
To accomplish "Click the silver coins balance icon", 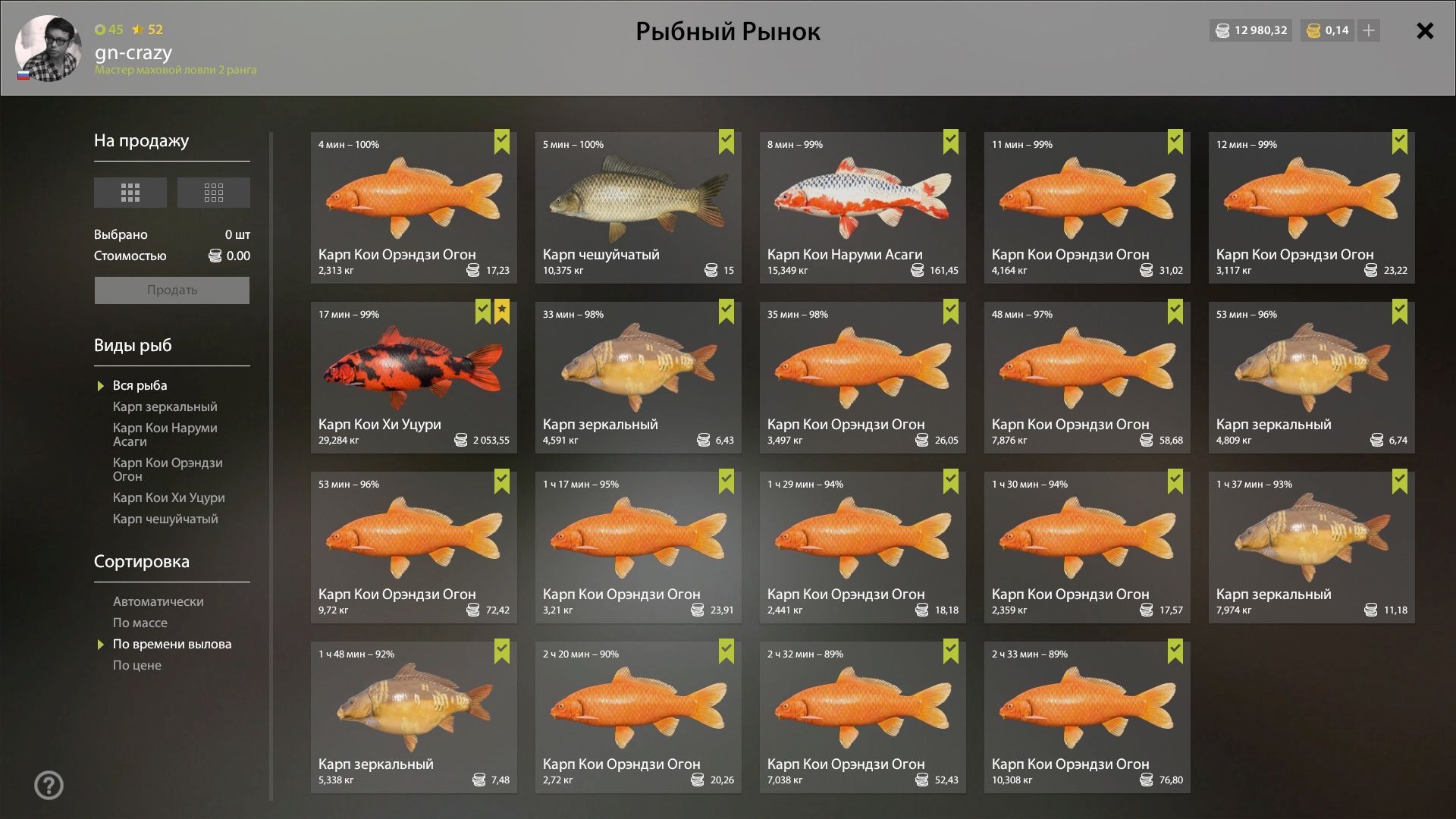I will coord(1222,30).
